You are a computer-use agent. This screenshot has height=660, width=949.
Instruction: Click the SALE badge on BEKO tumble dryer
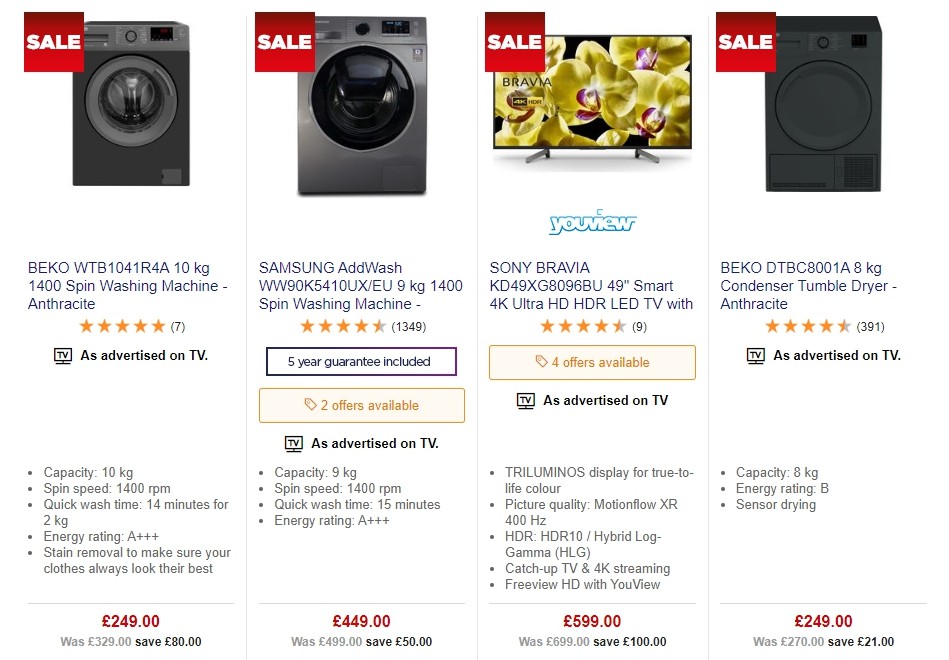pos(744,41)
